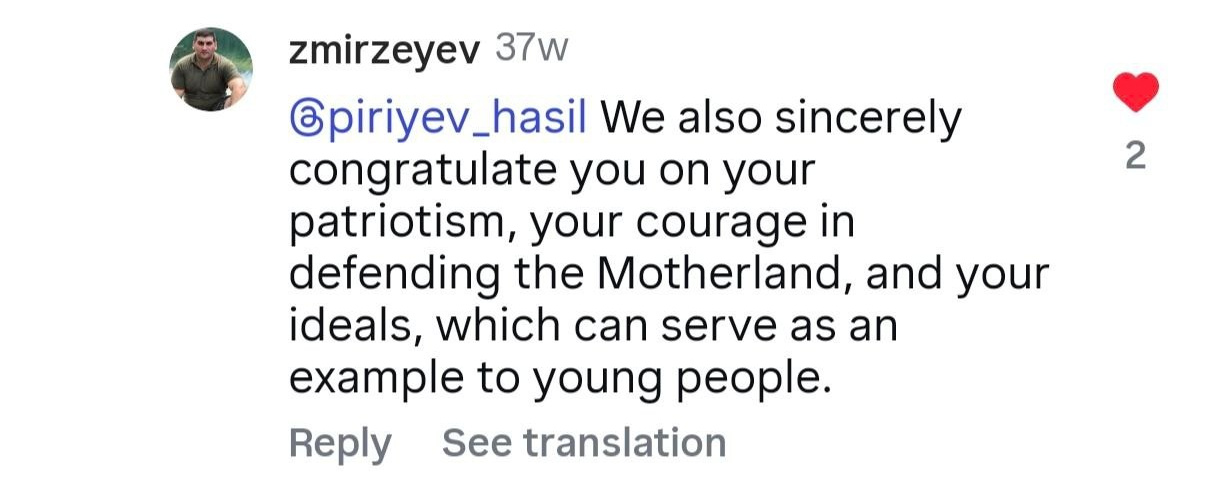Click See translation under the comment
The image size is (1219, 496).
click(x=584, y=442)
